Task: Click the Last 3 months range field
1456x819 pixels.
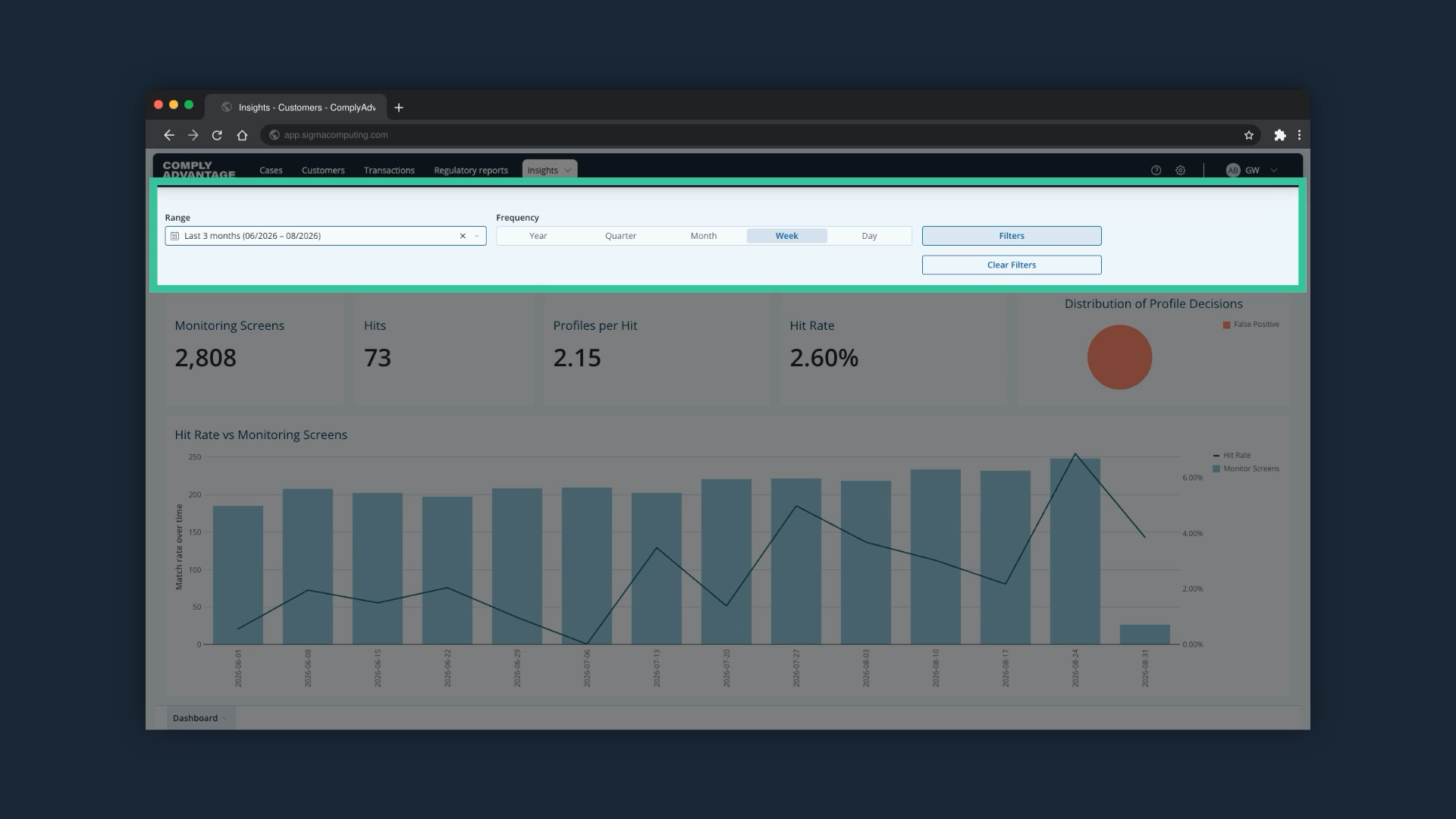Action: pyautogui.click(x=325, y=236)
